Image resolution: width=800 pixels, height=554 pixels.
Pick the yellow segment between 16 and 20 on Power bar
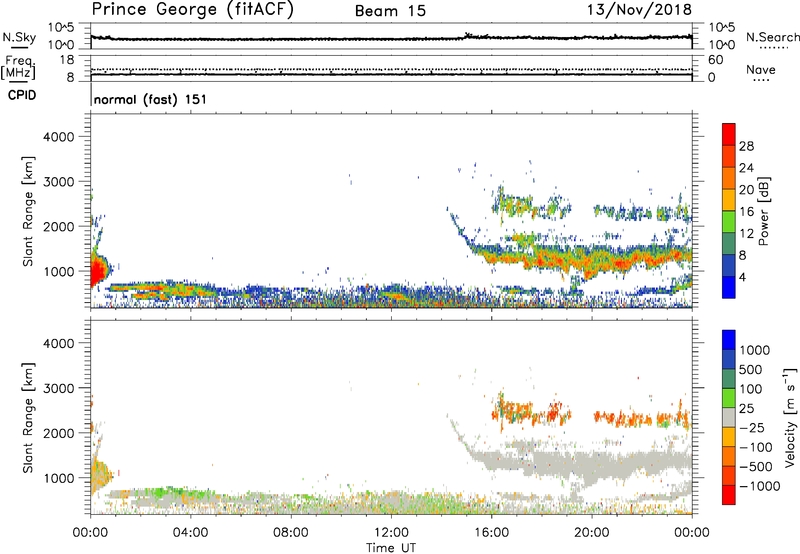pyautogui.click(x=729, y=200)
